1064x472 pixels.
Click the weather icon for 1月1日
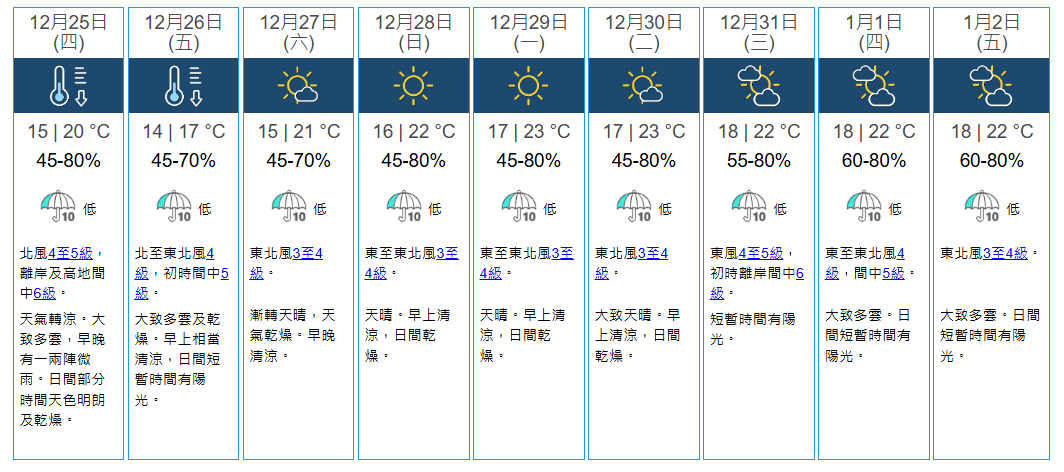(x=873, y=86)
